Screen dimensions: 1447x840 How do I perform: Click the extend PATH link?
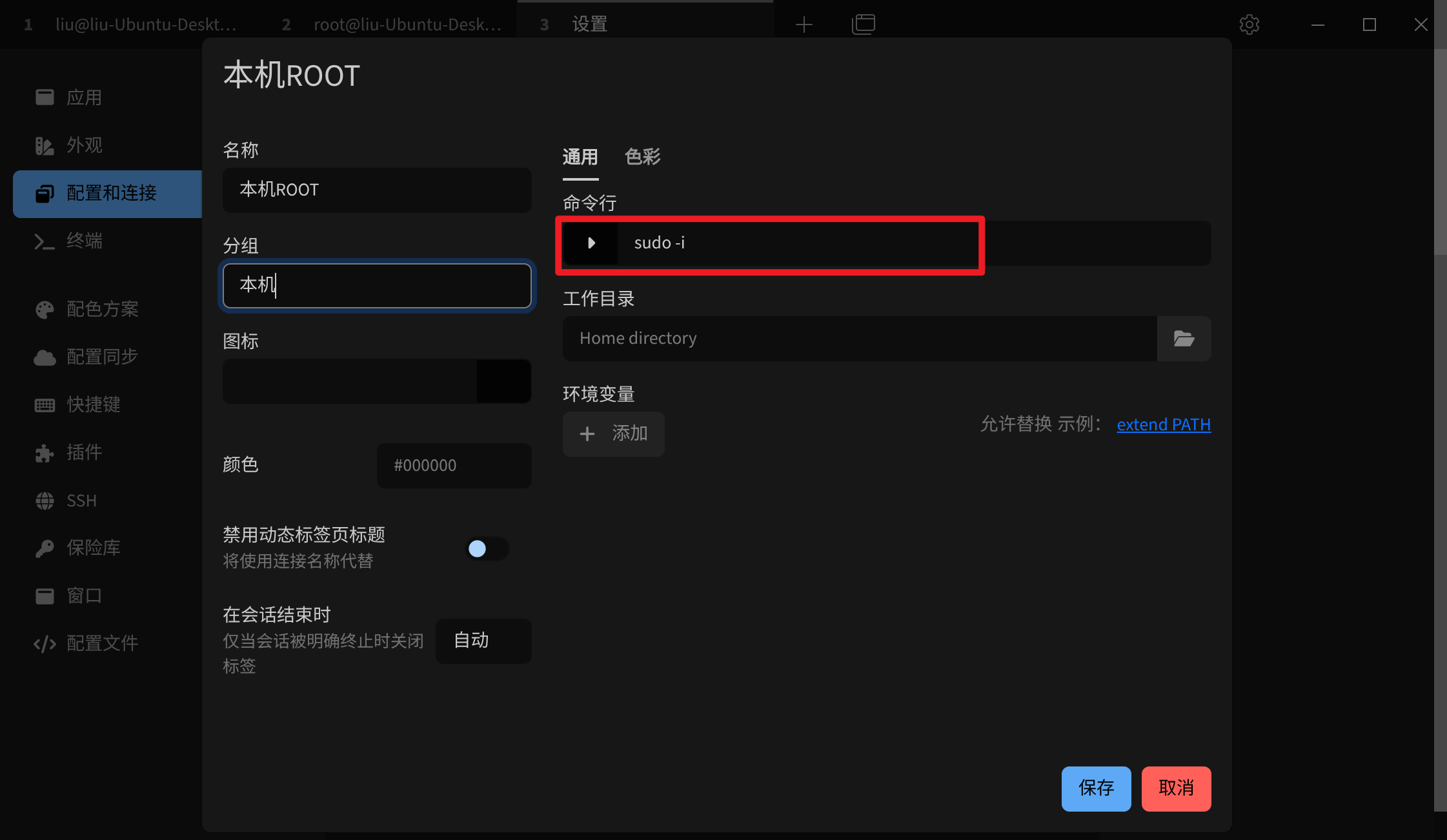click(x=1163, y=425)
